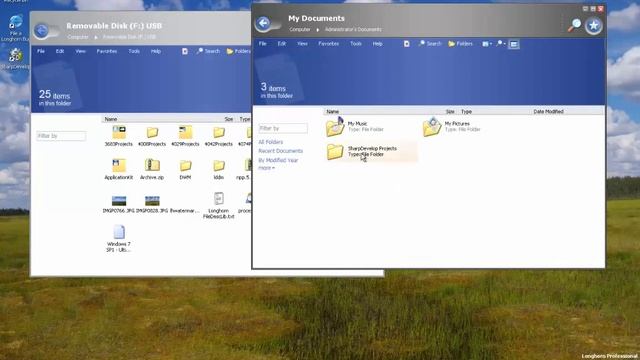This screenshot has width=640, height=360.
Task: Select the #042Projects folder
Action: click(x=218, y=136)
